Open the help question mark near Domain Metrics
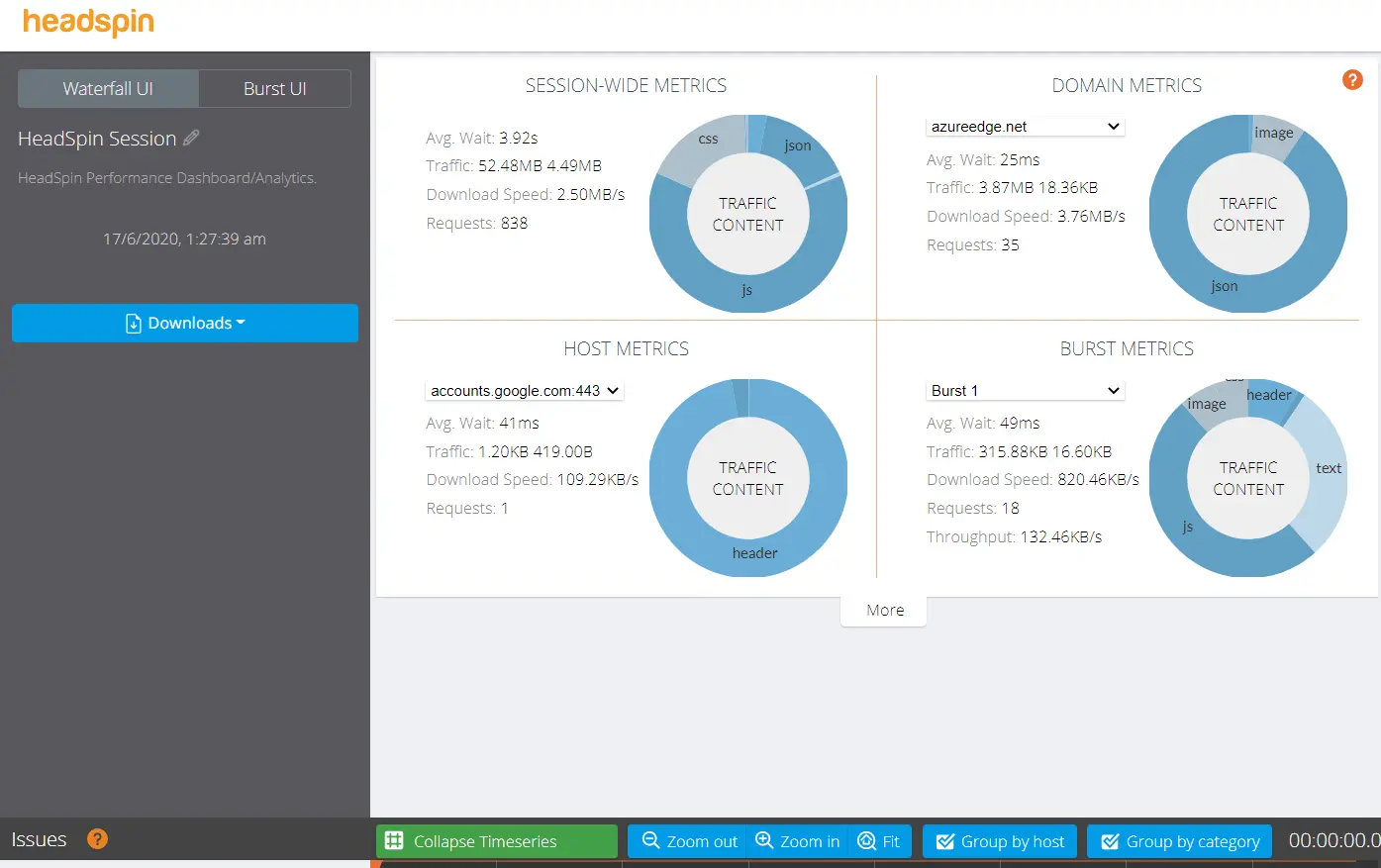 [1352, 80]
